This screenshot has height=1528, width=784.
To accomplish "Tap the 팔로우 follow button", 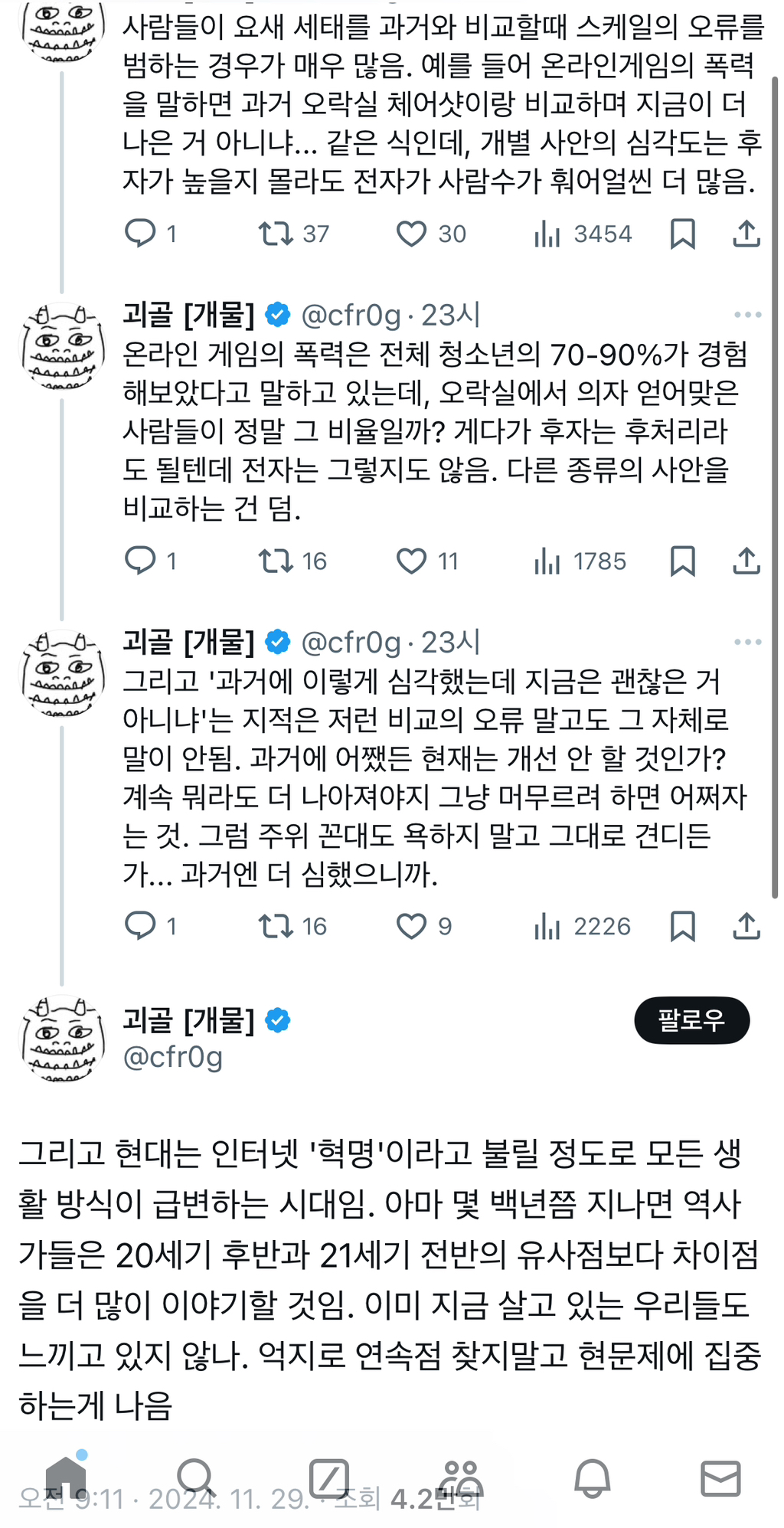I will click(x=691, y=1020).
